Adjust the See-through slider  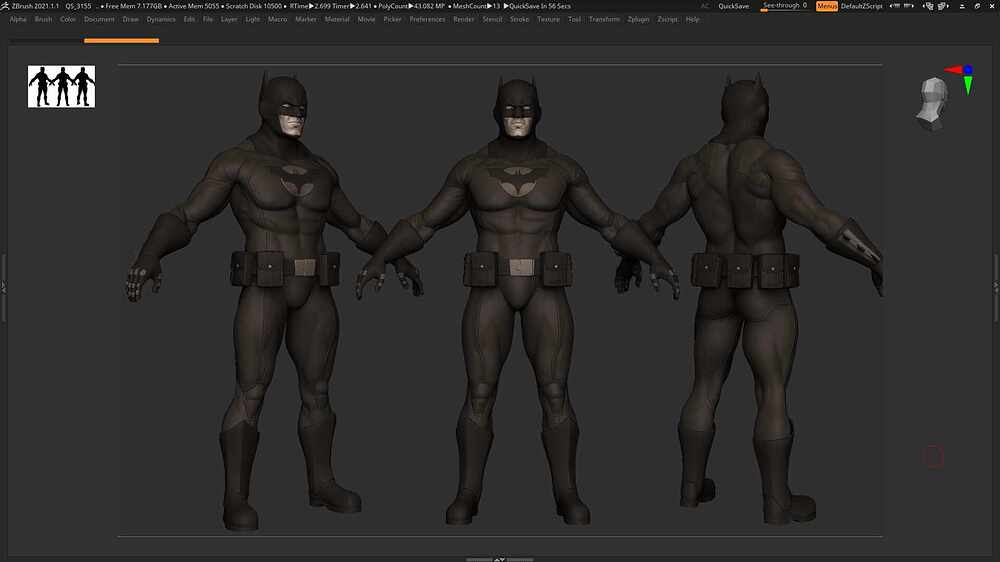pyautogui.click(x=784, y=6)
